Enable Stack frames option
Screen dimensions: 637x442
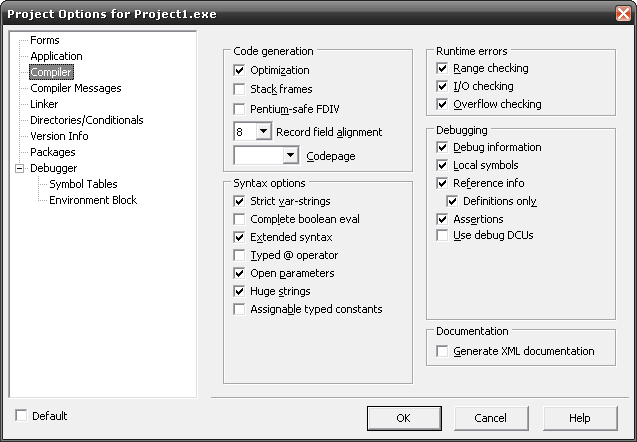click(x=239, y=89)
